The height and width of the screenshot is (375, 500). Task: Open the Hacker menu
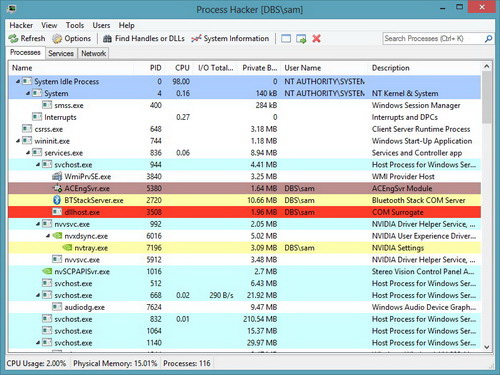[21, 25]
